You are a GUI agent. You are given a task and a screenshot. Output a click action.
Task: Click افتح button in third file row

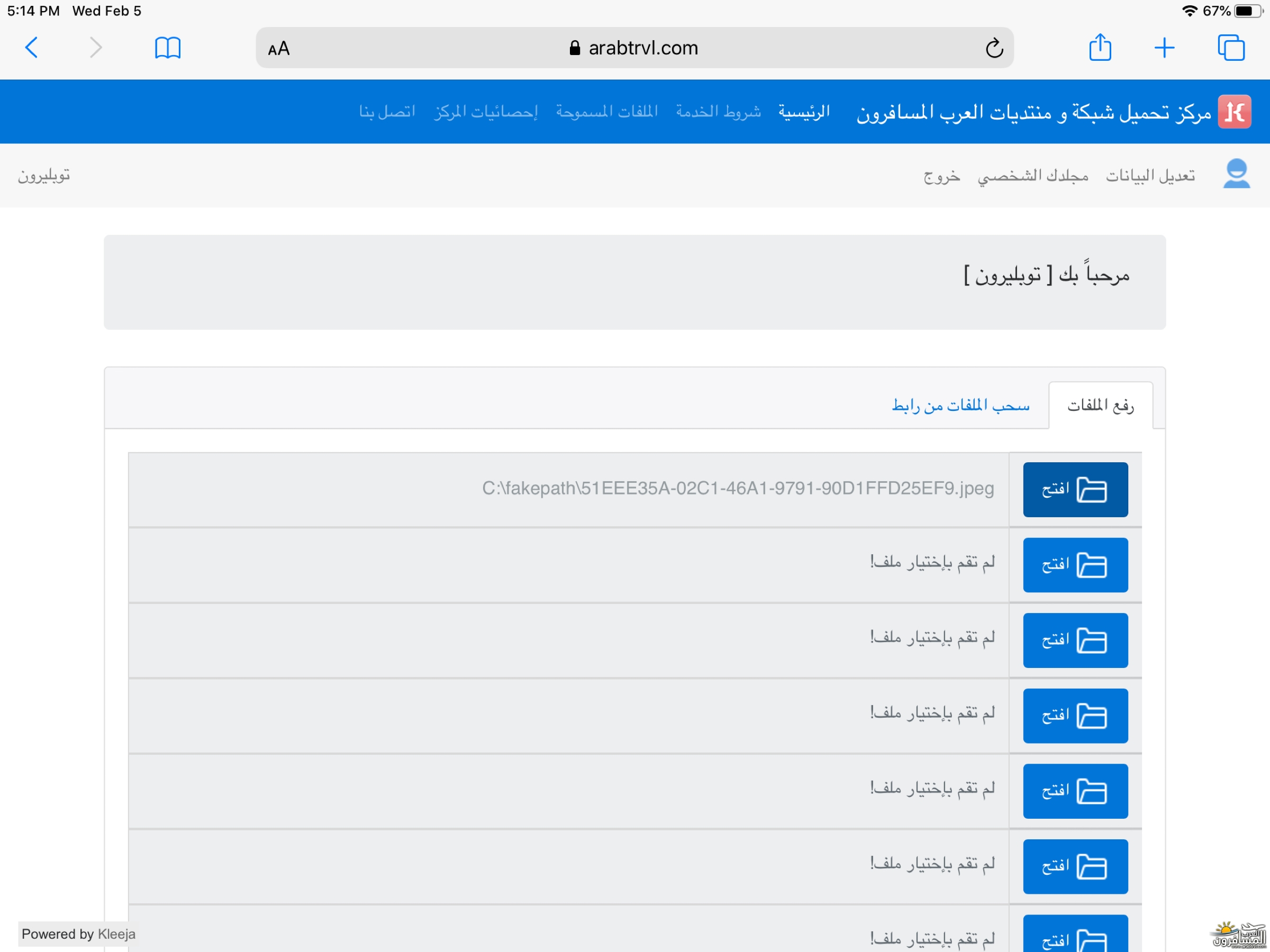pyautogui.click(x=1075, y=640)
